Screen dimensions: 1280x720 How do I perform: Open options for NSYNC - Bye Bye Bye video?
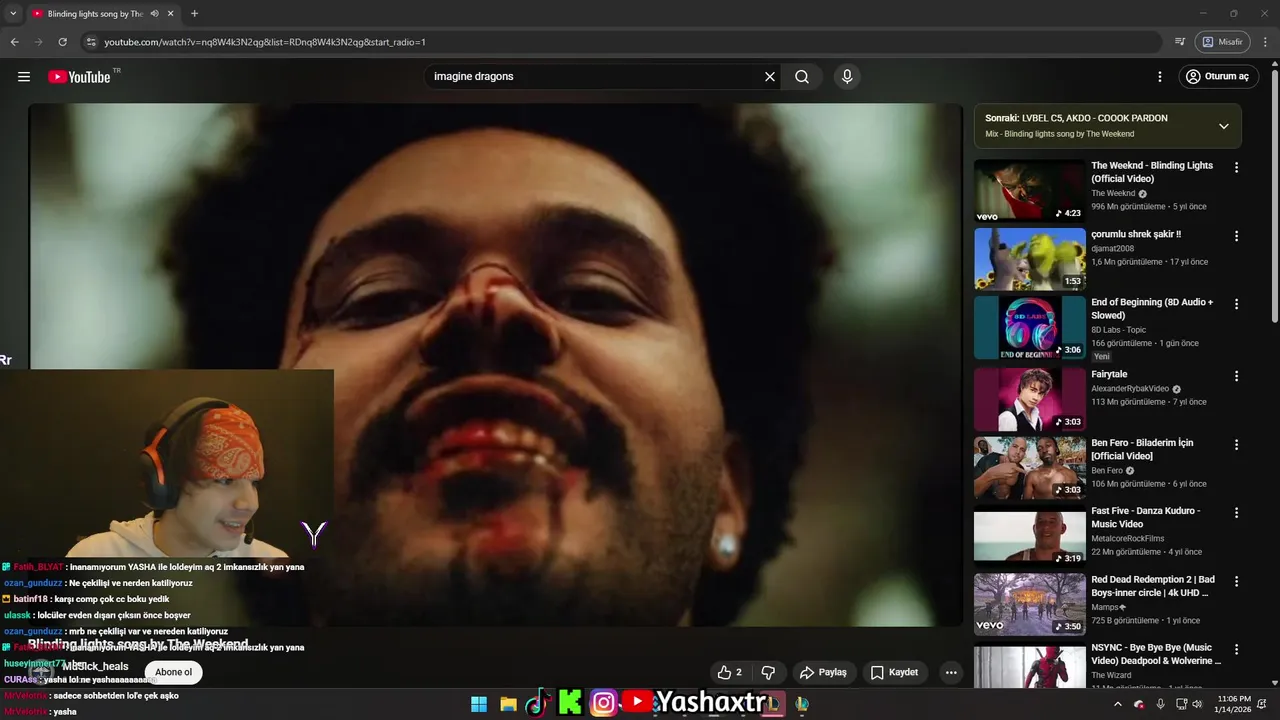point(1236,649)
